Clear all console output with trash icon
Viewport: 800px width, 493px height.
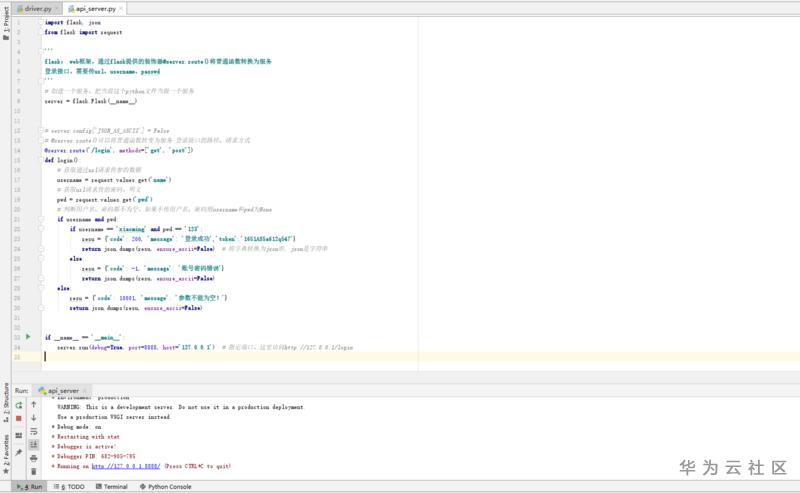point(34,472)
